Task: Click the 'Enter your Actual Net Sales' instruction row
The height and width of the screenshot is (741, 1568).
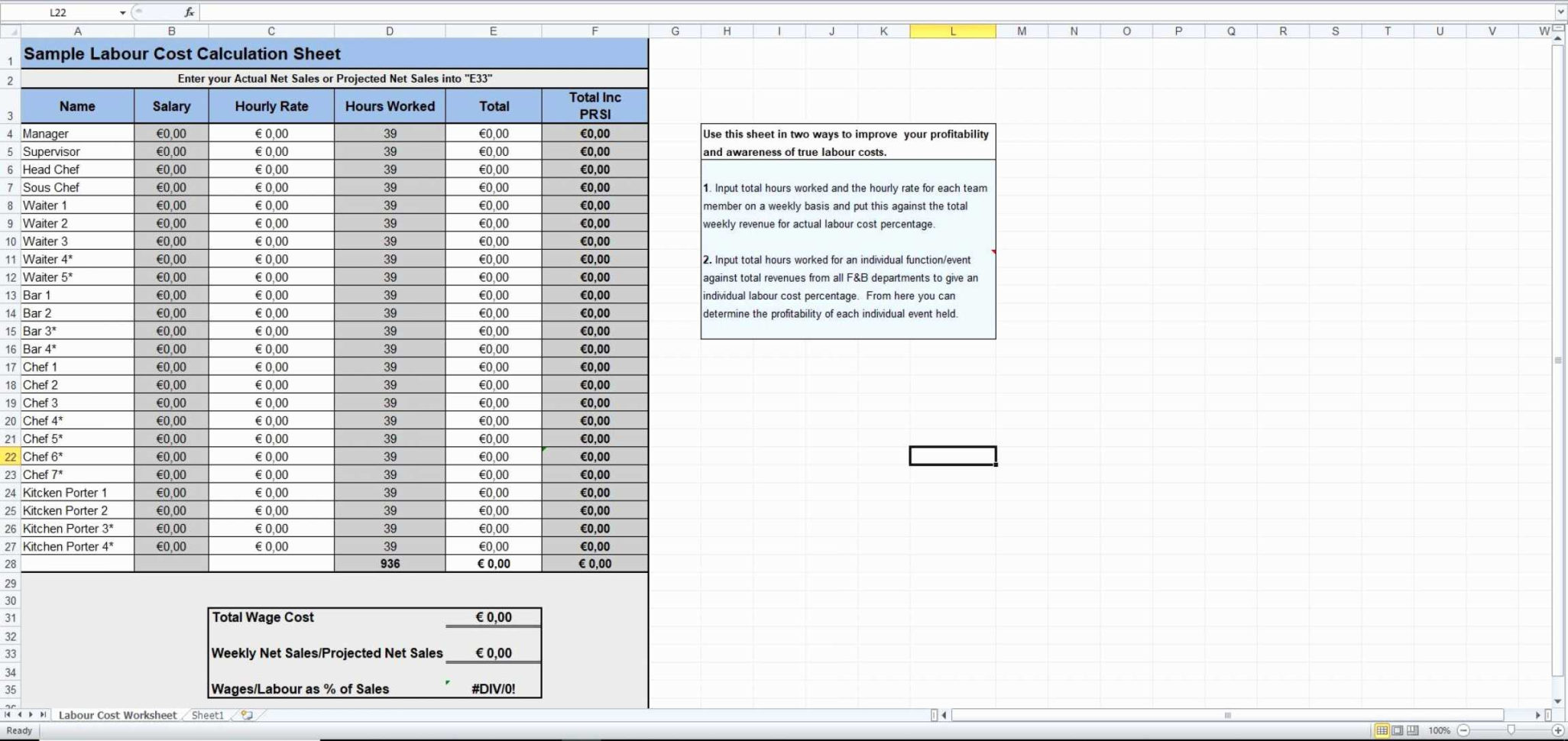Action: [x=335, y=78]
